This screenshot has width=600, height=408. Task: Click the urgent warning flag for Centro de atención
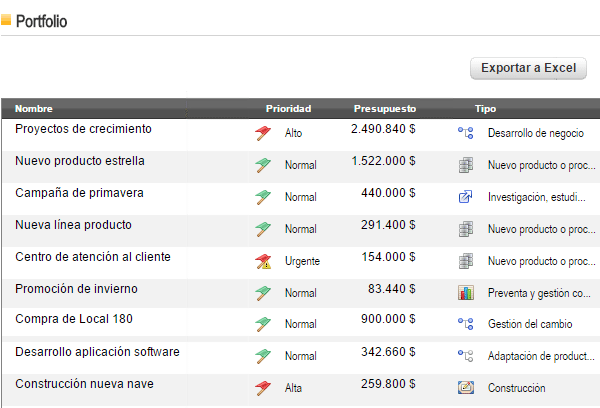click(x=263, y=261)
